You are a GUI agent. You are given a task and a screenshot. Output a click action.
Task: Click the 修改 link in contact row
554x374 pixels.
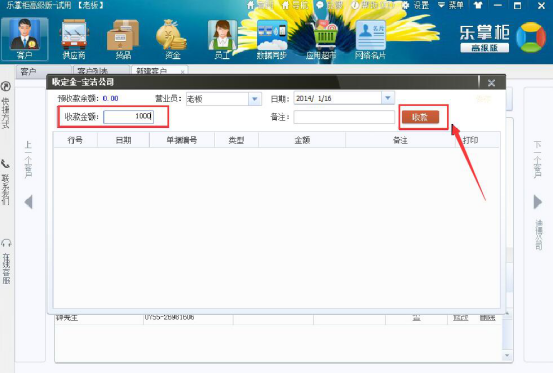click(460, 318)
